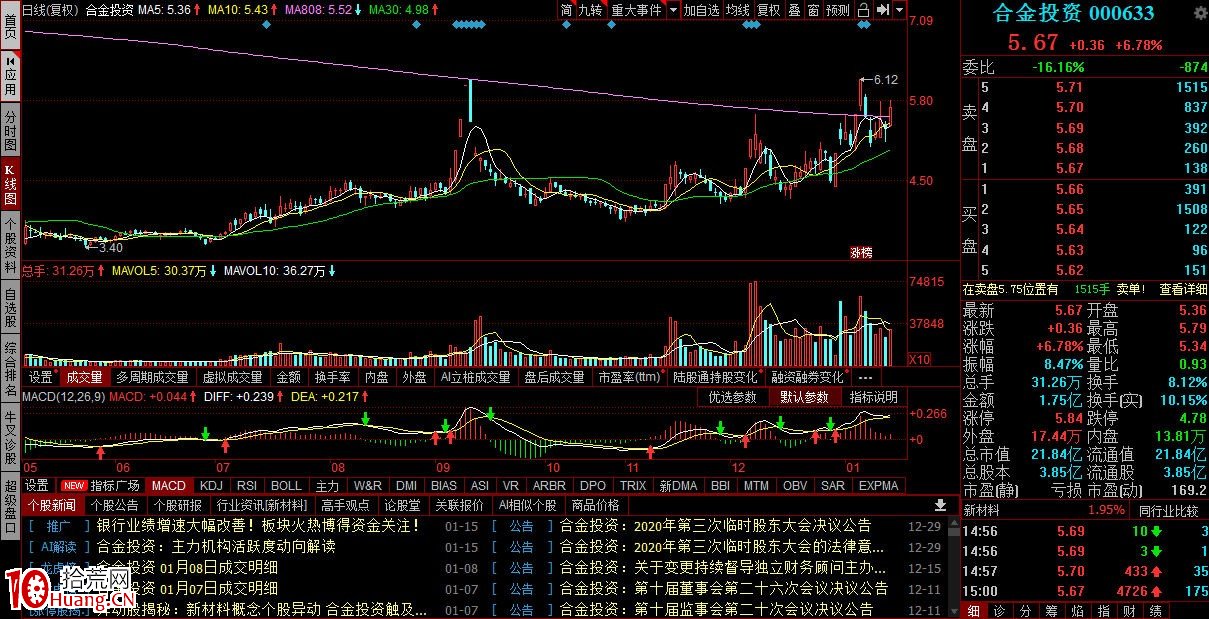
Task: Open the 牛叉诊股 sidebar tab
Action: point(10,439)
